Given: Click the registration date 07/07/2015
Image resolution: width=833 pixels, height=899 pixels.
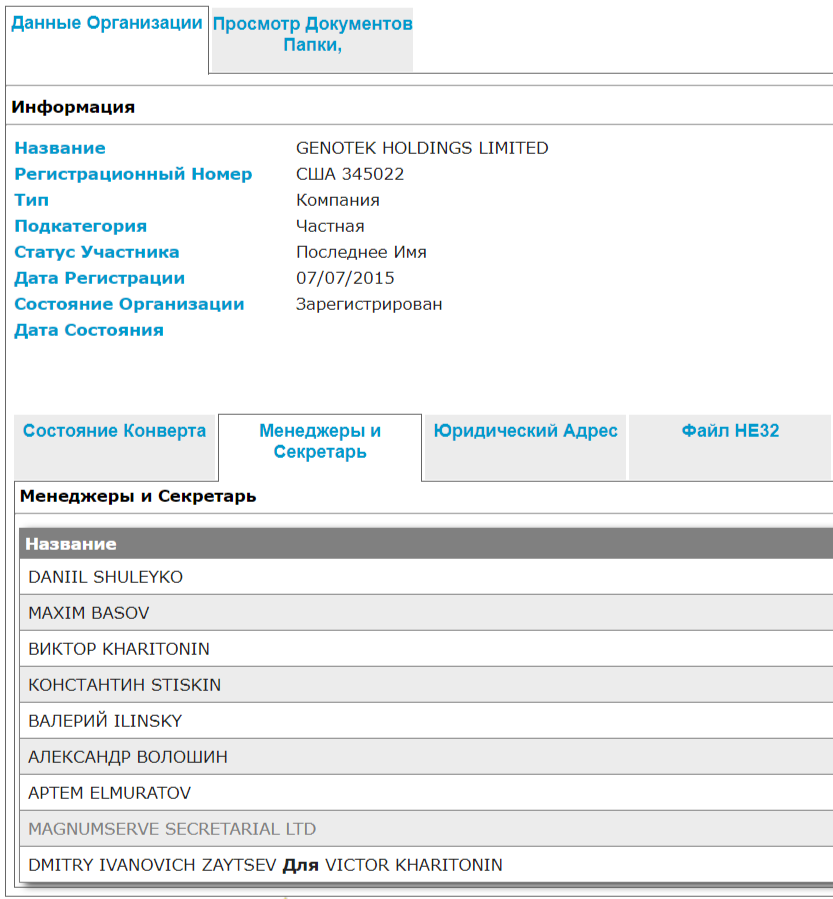Looking at the screenshot, I should point(345,278).
